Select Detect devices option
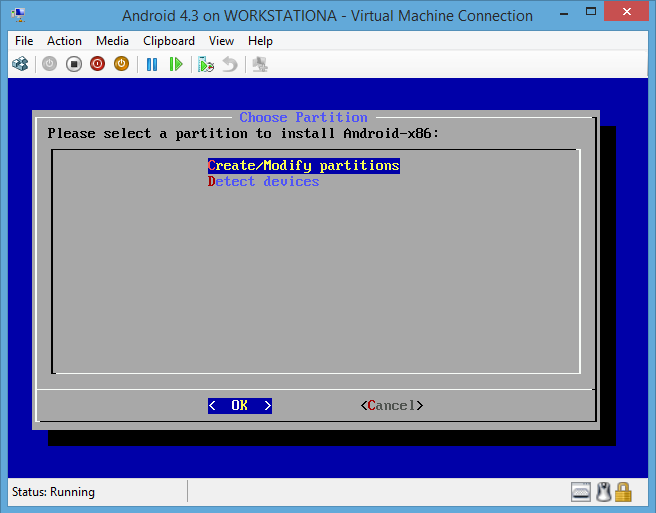The image size is (656, 513). [x=264, y=182]
